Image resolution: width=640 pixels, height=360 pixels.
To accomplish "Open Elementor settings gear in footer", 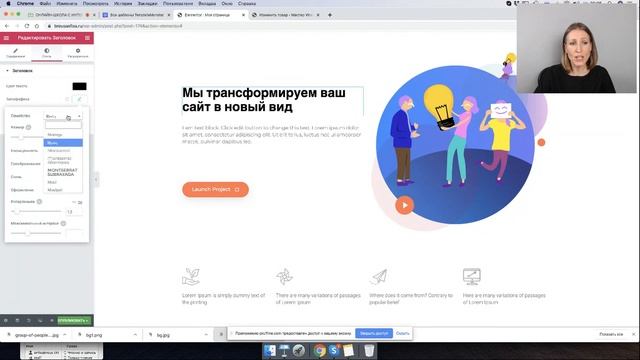I will pyautogui.click(x=6, y=320).
